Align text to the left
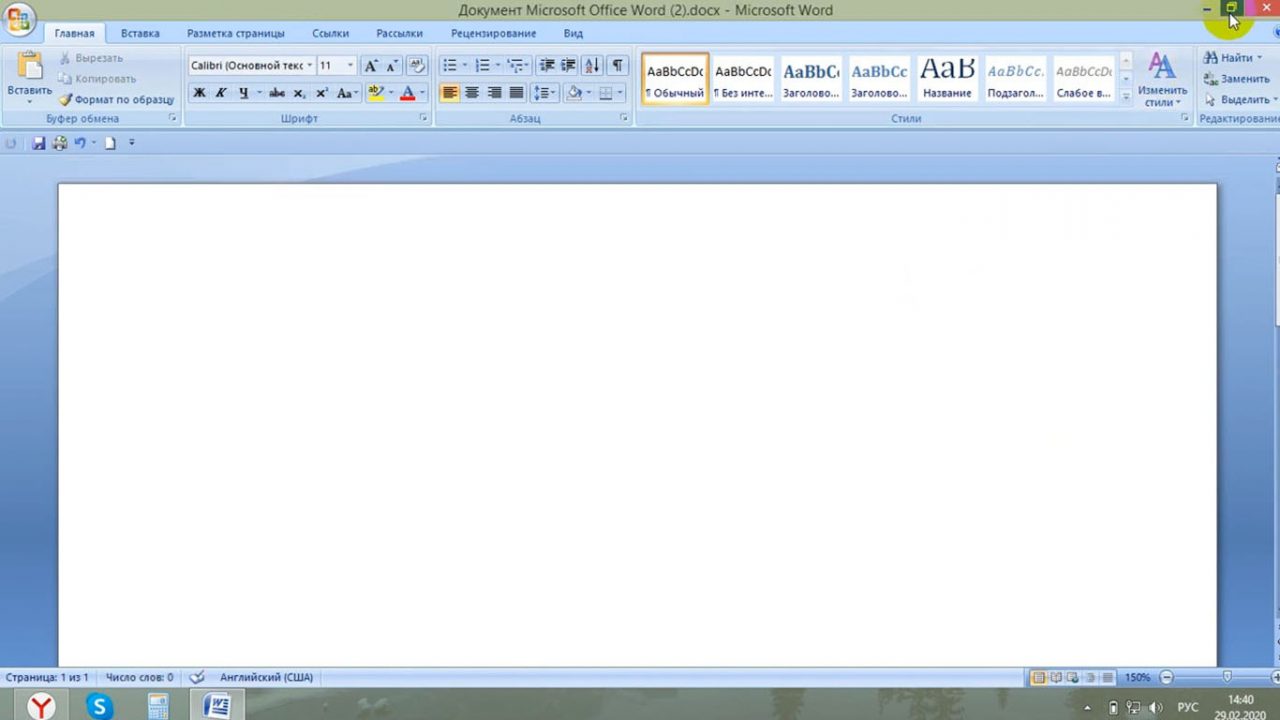Viewport: 1280px width, 720px height. [450, 93]
